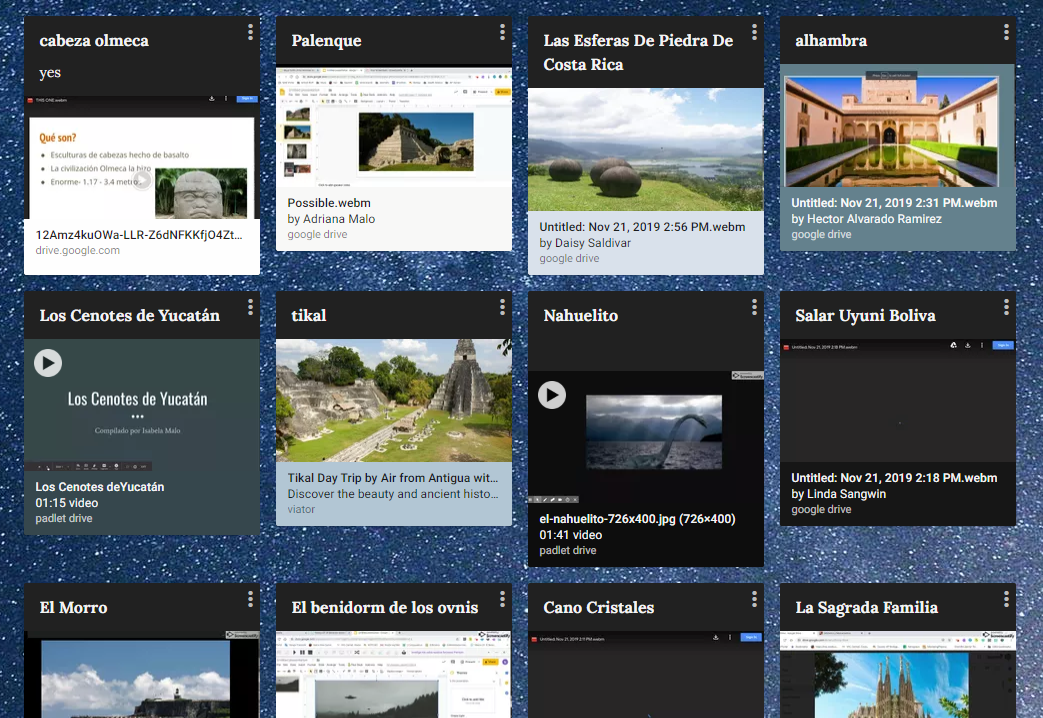Select the El Morro post title

pyautogui.click(x=73, y=608)
